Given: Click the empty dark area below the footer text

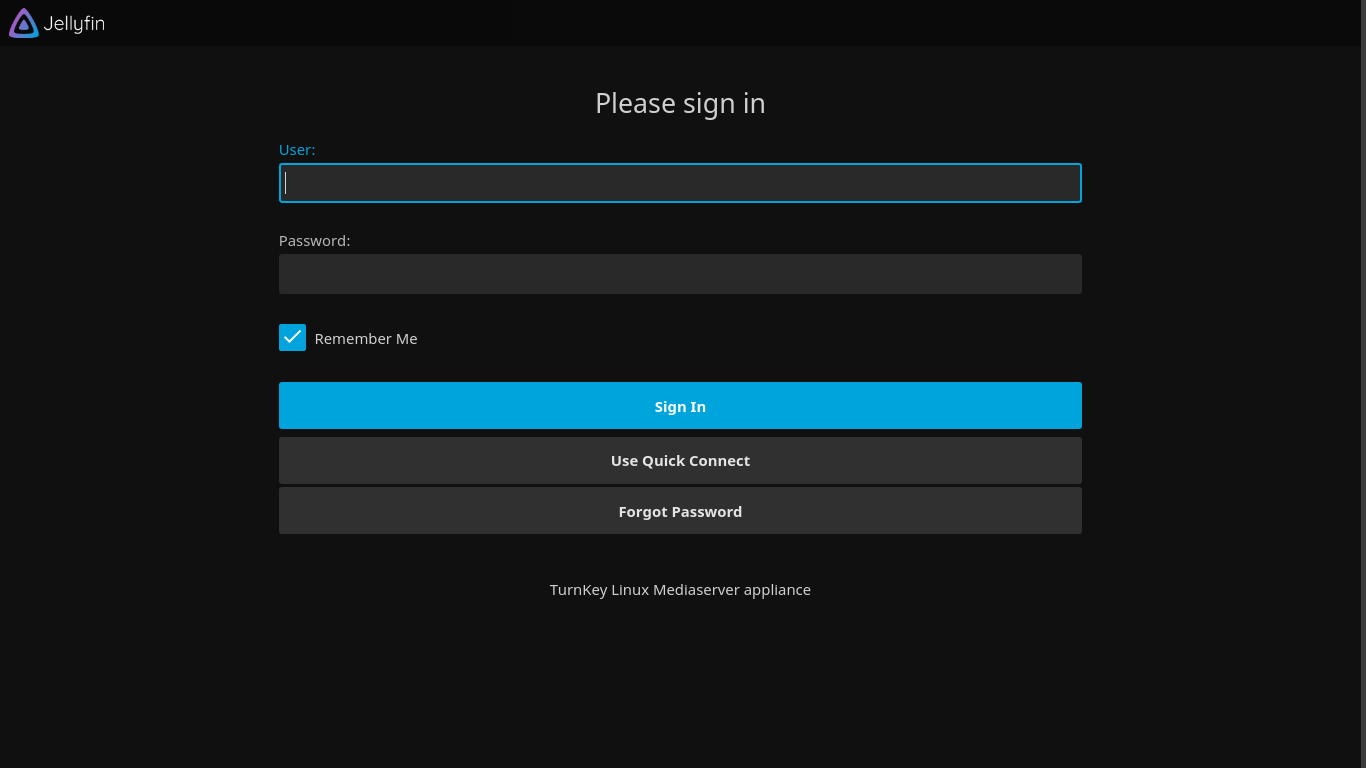Looking at the screenshot, I should point(680,690).
